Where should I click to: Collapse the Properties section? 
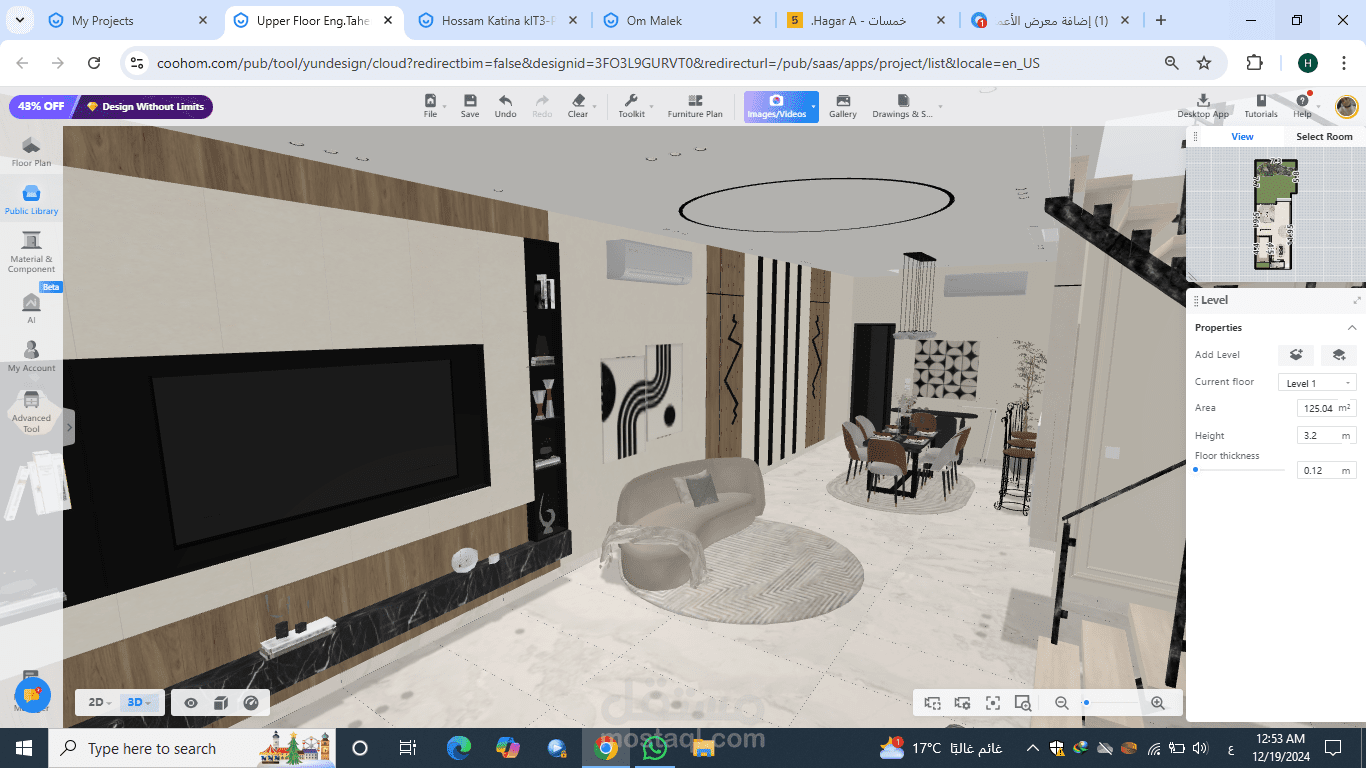(1352, 328)
